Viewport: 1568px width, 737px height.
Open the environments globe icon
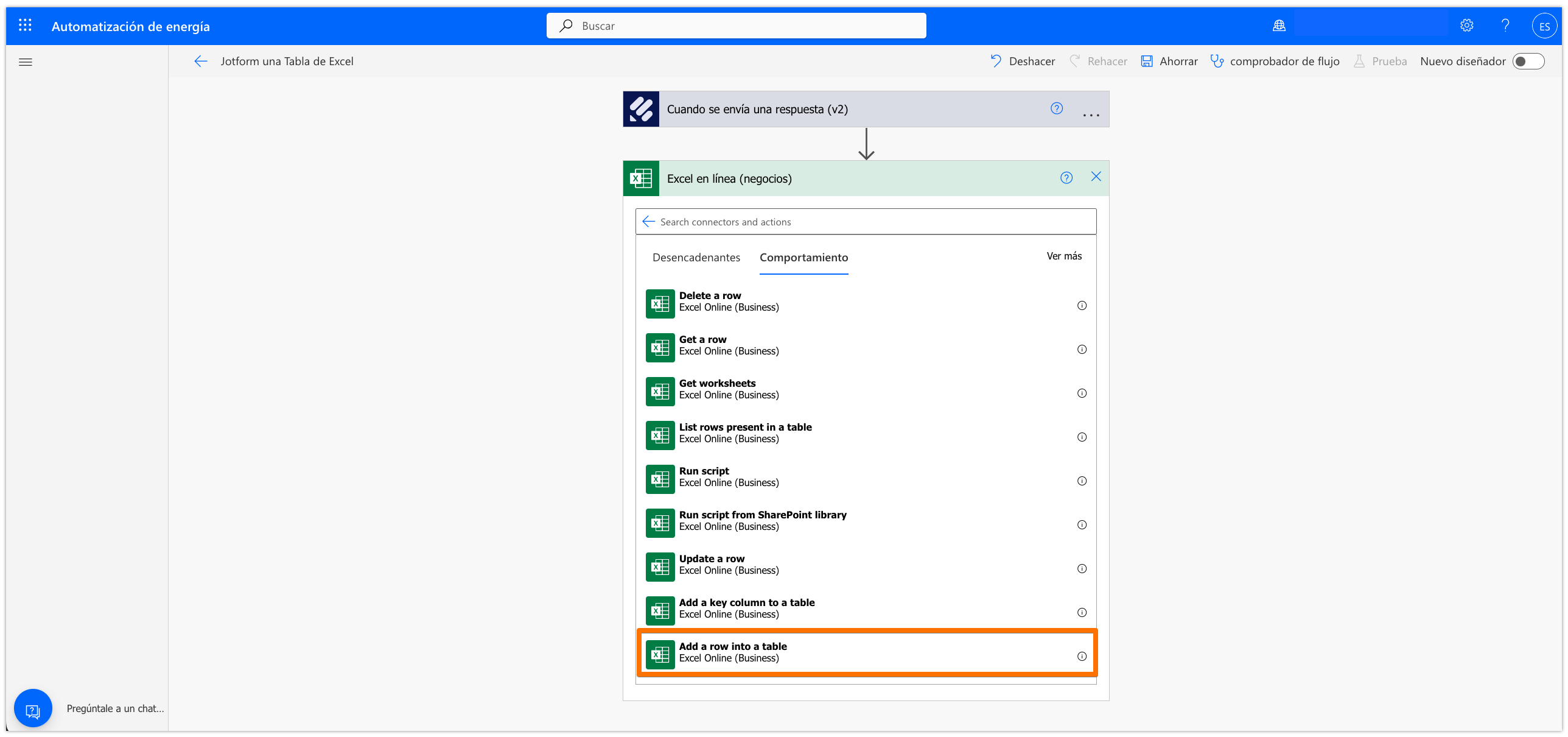(x=1279, y=26)
